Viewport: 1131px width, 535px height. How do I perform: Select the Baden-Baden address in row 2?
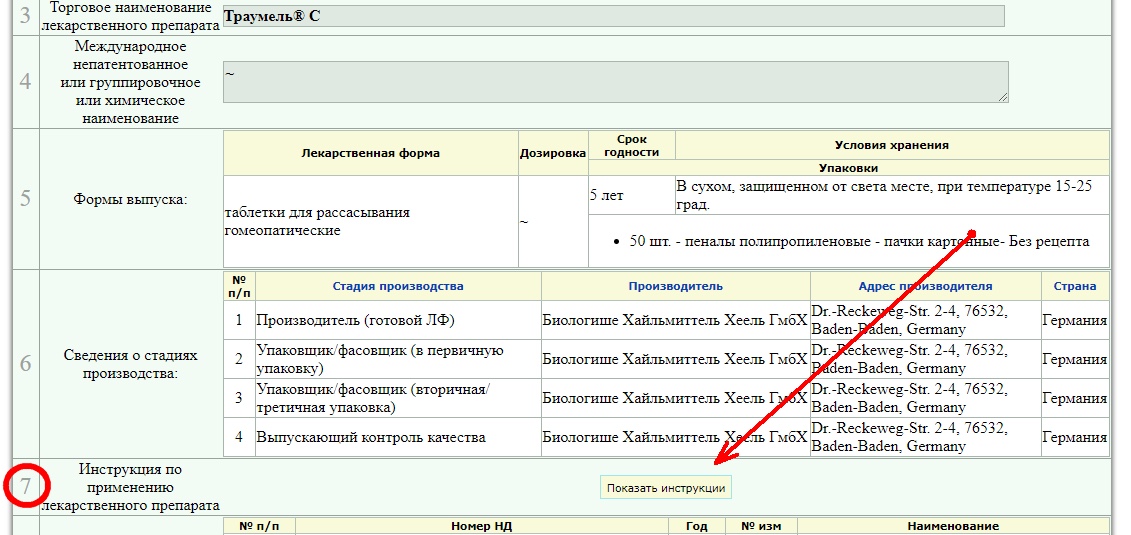tap(925, 359)
